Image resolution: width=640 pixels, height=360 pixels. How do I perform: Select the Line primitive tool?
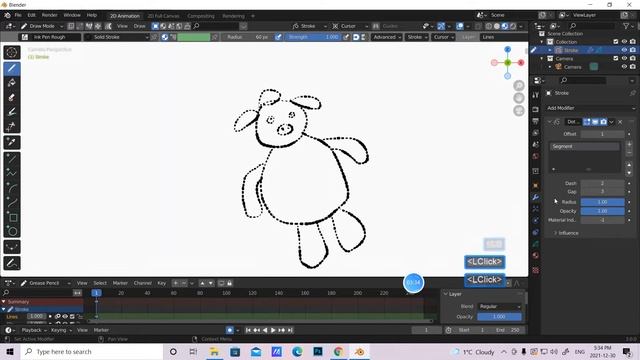coord(12,159)
